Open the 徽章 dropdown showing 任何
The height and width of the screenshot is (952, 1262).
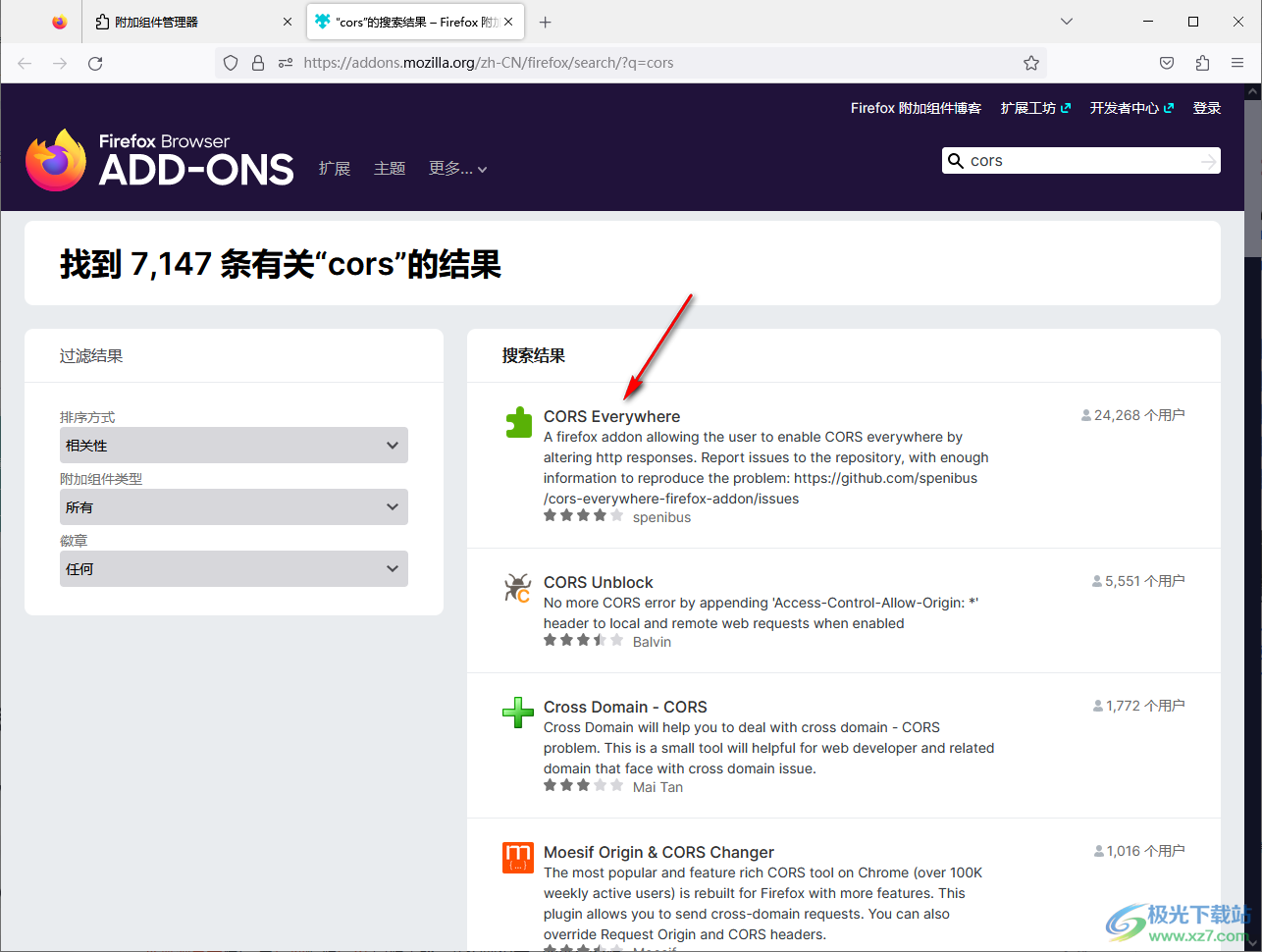pyautogui.click(x=234, y=569)
